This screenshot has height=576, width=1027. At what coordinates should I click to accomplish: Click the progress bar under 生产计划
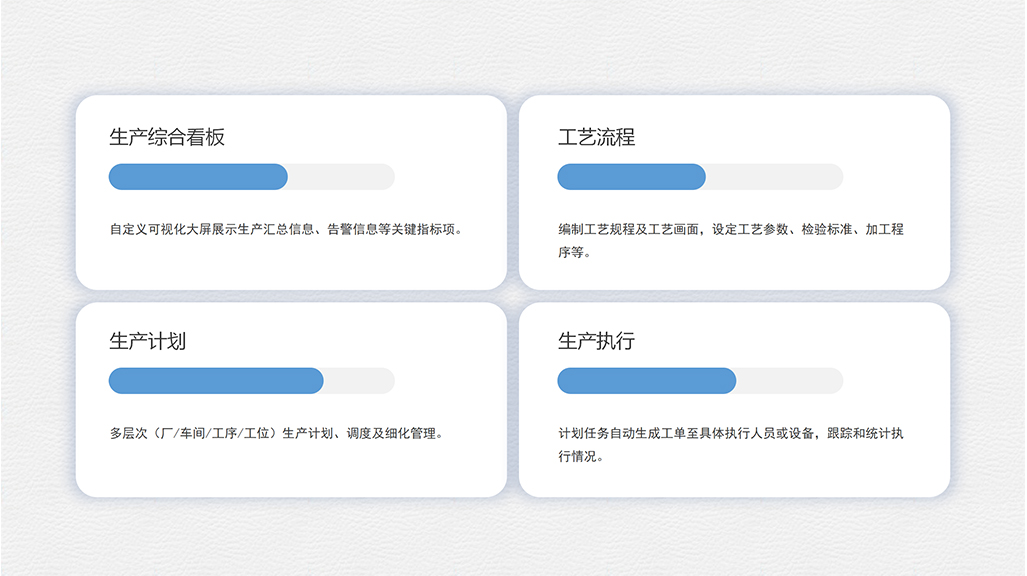coord(252,381)
